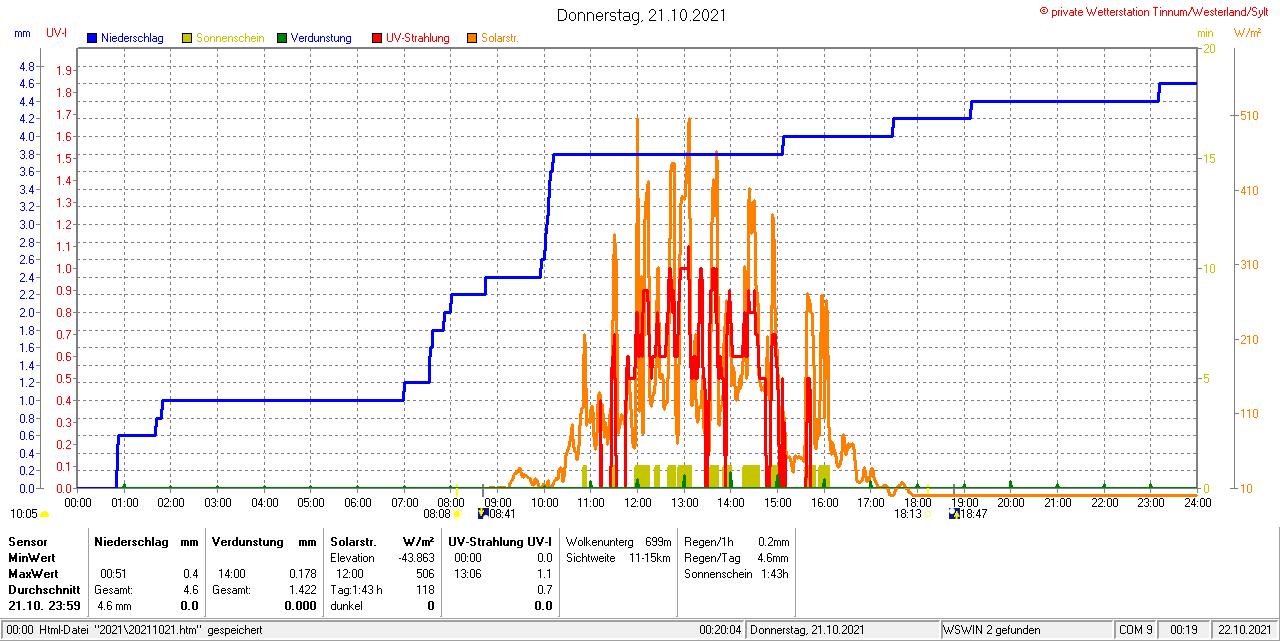This screenshot has height=641, width=1280.
Task: Click the 00:19 status bar panel
Action: click(1183, 630)
